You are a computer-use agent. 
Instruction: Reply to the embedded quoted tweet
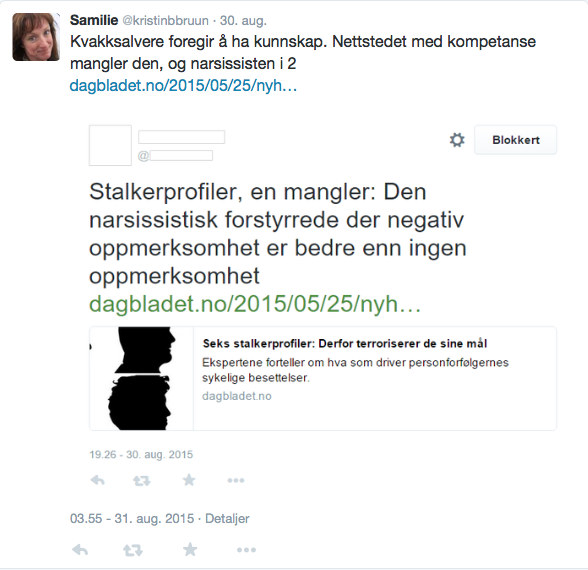tap(98, 480)
